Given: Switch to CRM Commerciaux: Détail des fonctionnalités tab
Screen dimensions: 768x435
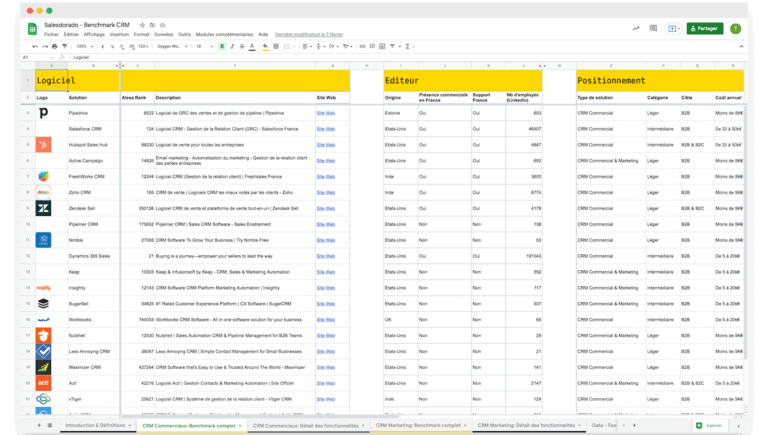Looking at the screenshot, I should point(308,426).
